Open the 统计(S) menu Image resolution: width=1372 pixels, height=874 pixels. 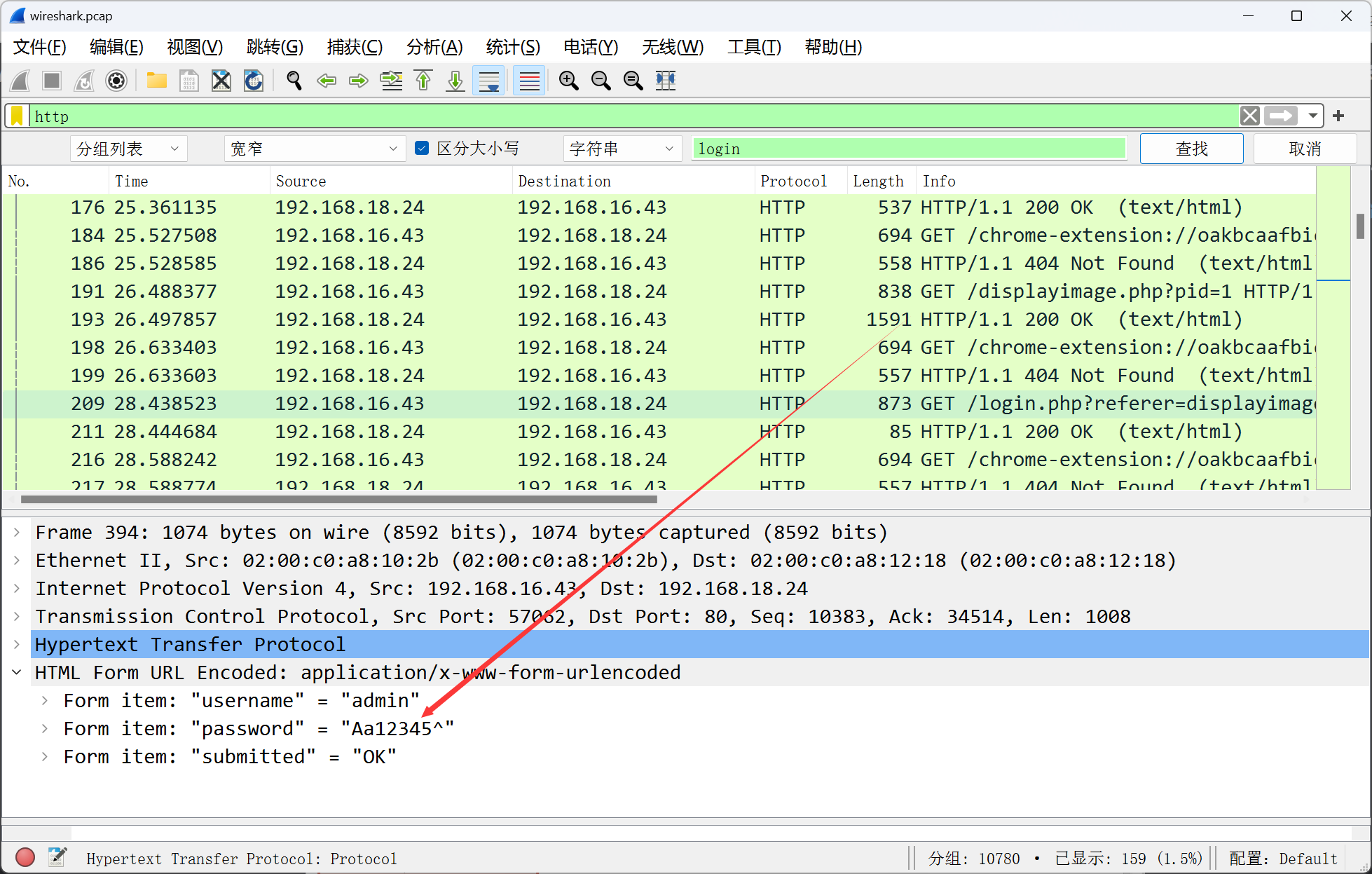512,47
